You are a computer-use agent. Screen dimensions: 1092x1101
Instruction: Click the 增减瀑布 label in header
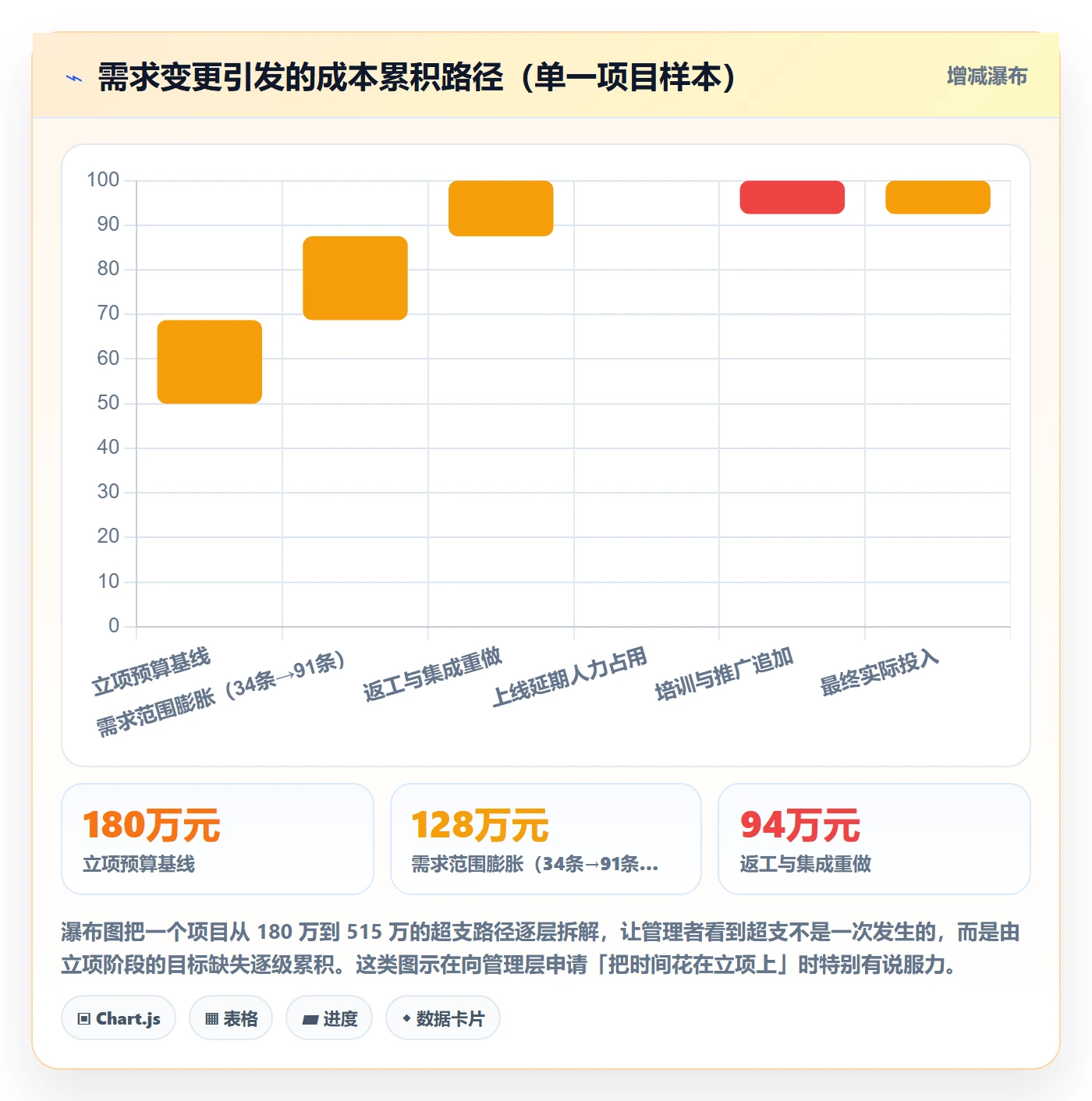coord(987,76)
